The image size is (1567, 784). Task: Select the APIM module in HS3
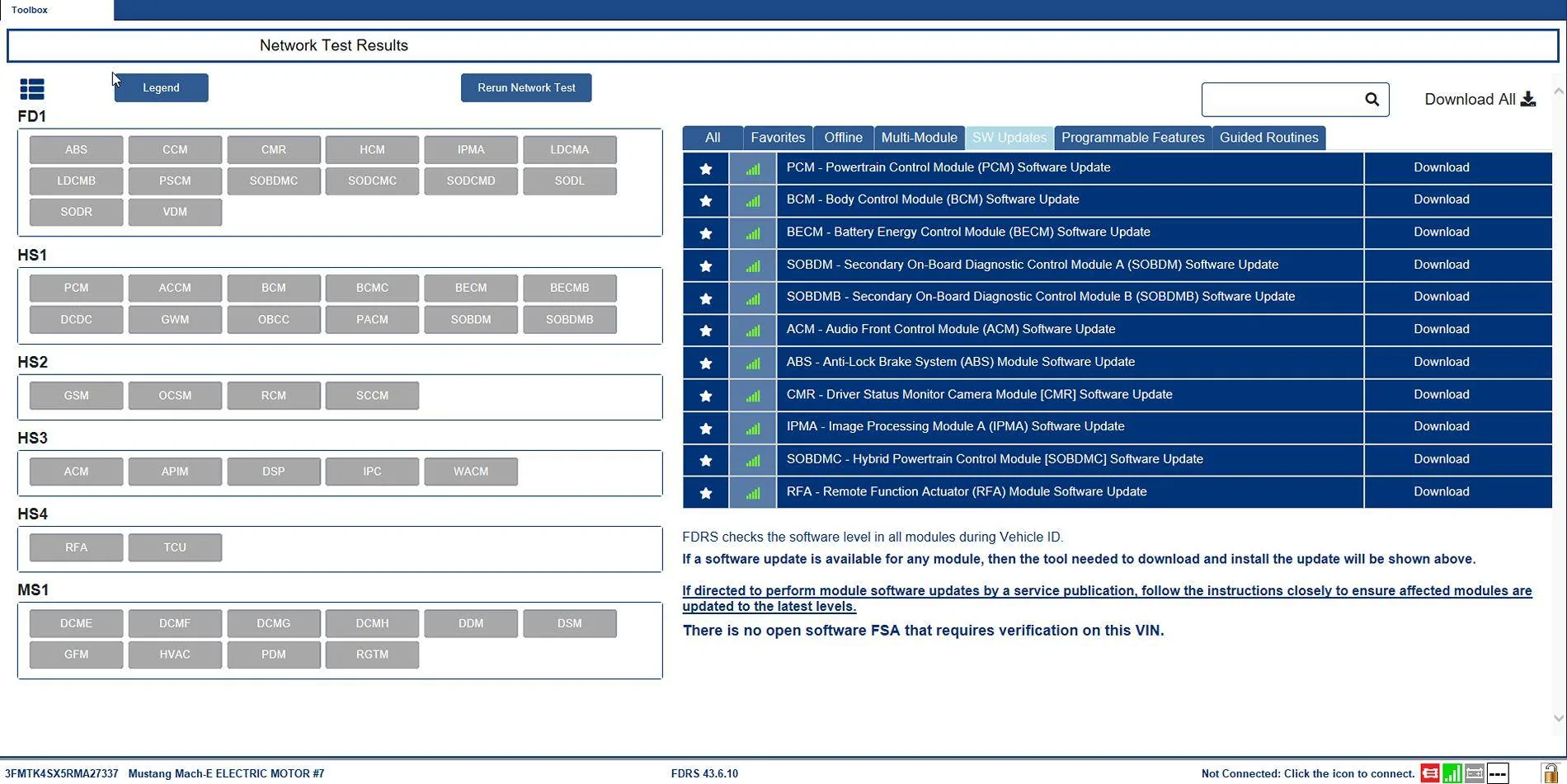[x=175, y=472]
